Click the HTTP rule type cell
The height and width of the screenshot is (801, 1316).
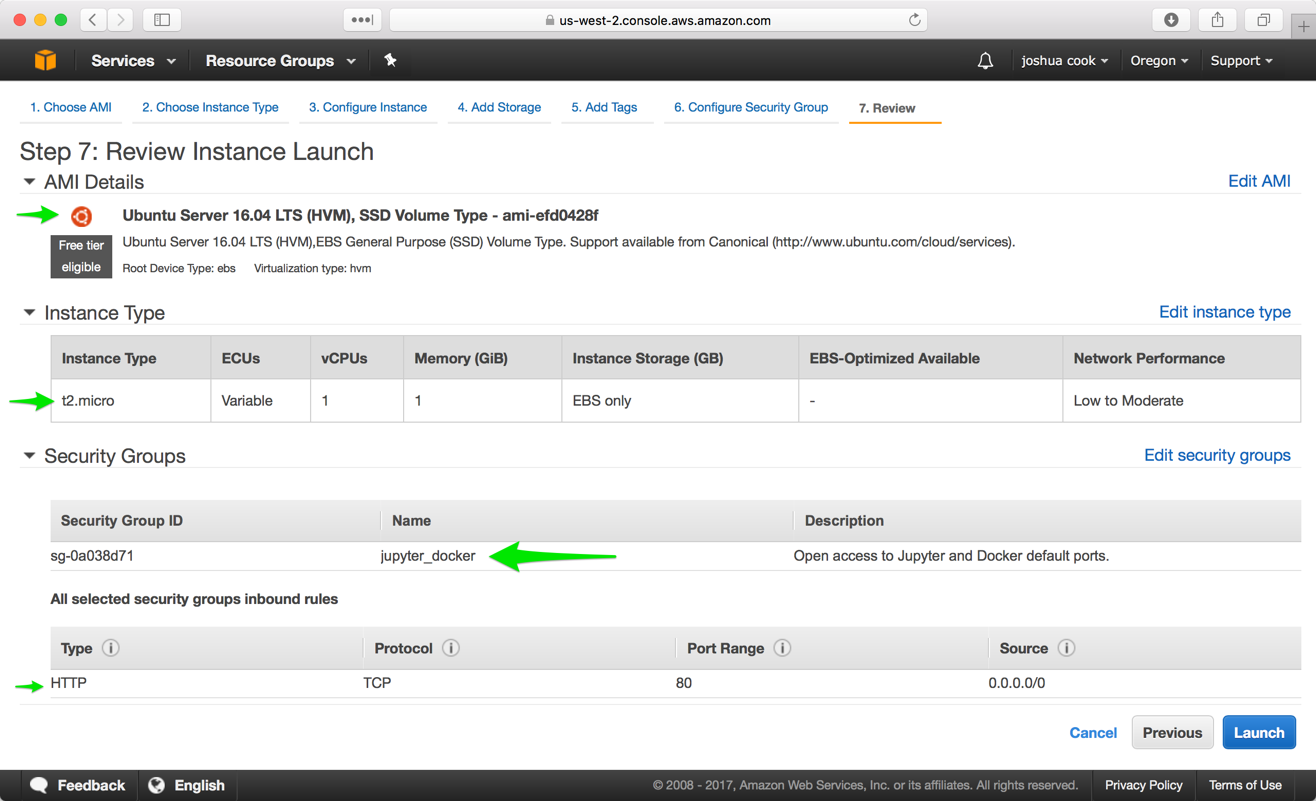(69, 683)
